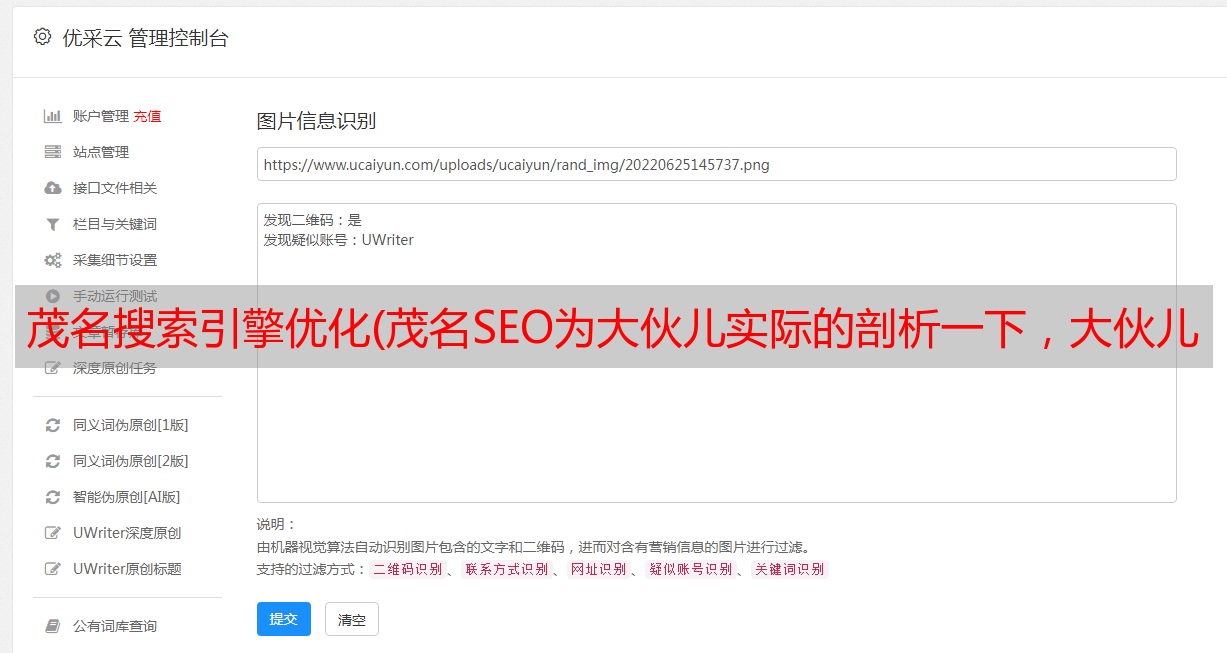Screen dimensions: 1227x653
Task: Click the refresh icon beside 同义词伪原创[2版]
Action: tap(53, 461)
